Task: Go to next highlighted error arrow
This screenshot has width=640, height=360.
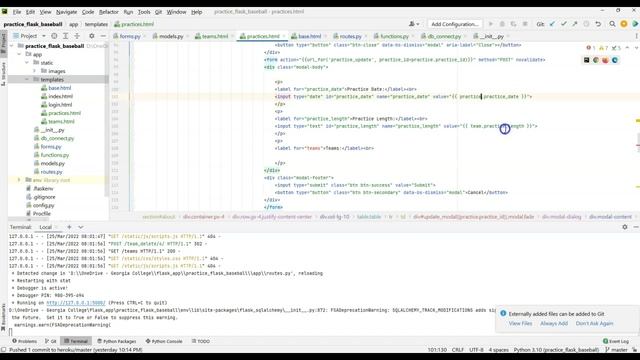Action: pyautogui.click(x=636, y=48)
